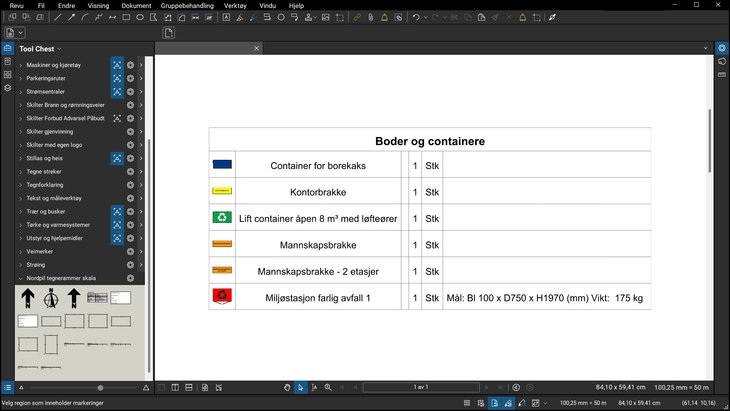Viewport: 730px width, 411px height.
Task: Open the properties gear panel on right edge
Action: [722, 48]
